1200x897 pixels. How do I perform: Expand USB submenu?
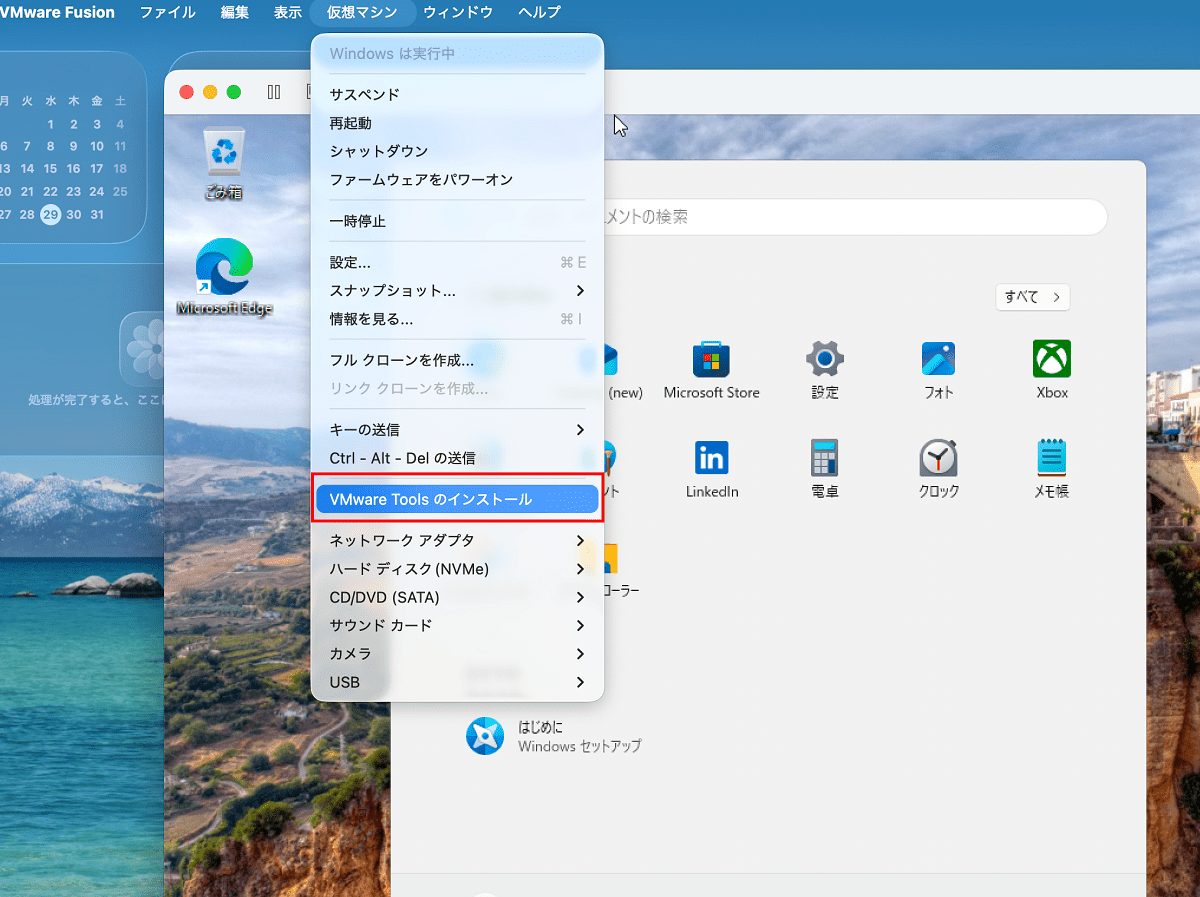pyautogui.click(x=458, y=682)
